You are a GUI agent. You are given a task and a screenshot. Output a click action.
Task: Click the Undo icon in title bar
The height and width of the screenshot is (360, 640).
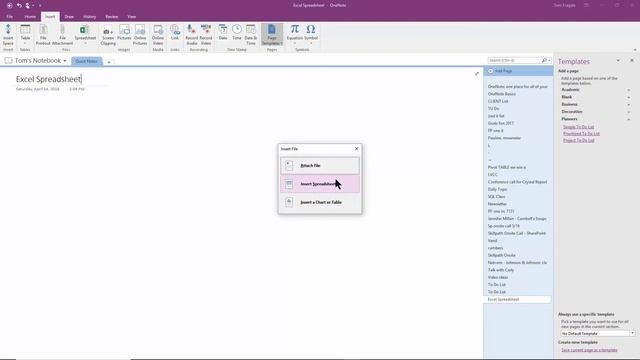click(19, 5)
